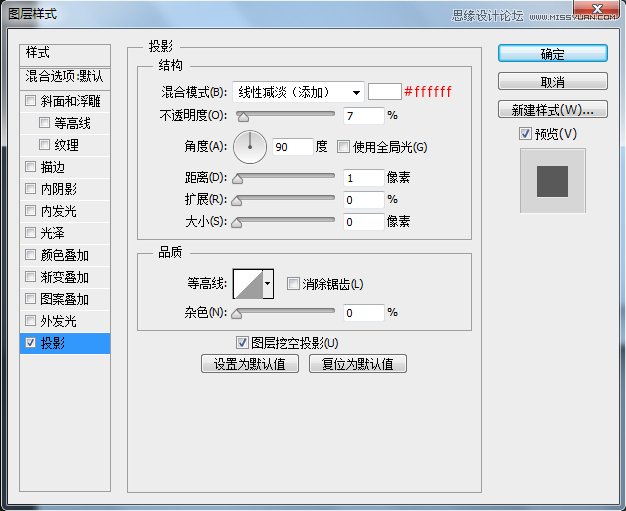Click the 杂色 value field
Screen dimensions: 626x511
coord(363,313)
